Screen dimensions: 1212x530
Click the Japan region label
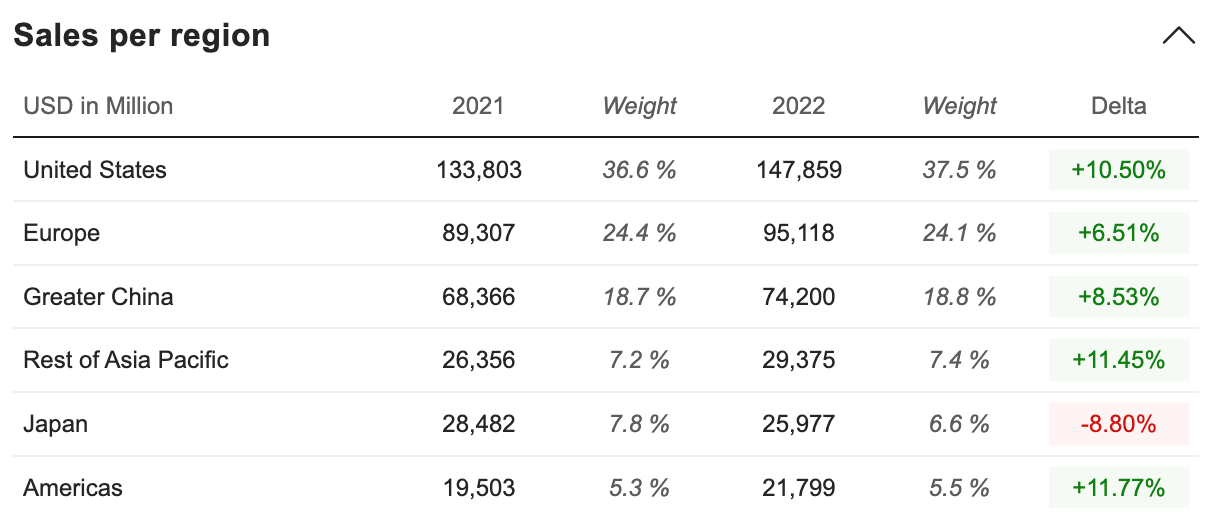[x=56, y=424]
